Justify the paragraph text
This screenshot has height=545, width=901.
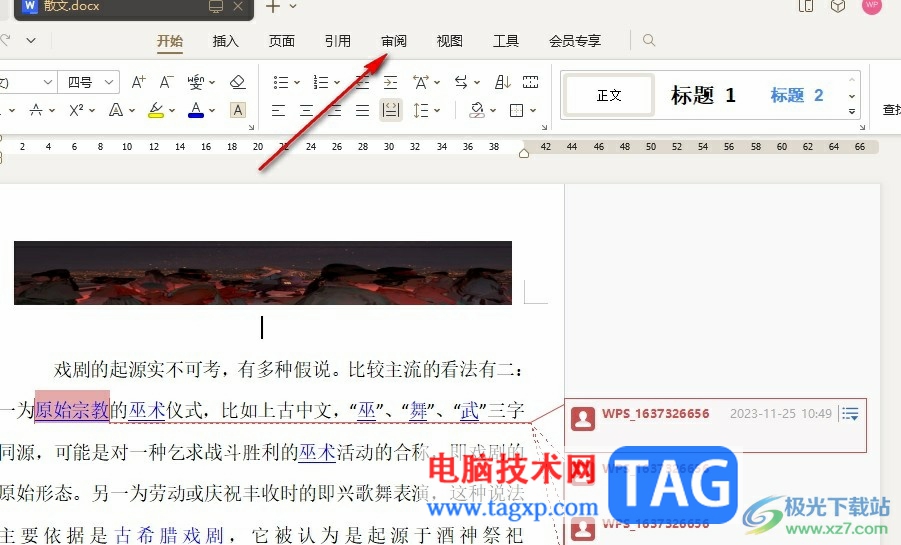click(x=363, y=110)
